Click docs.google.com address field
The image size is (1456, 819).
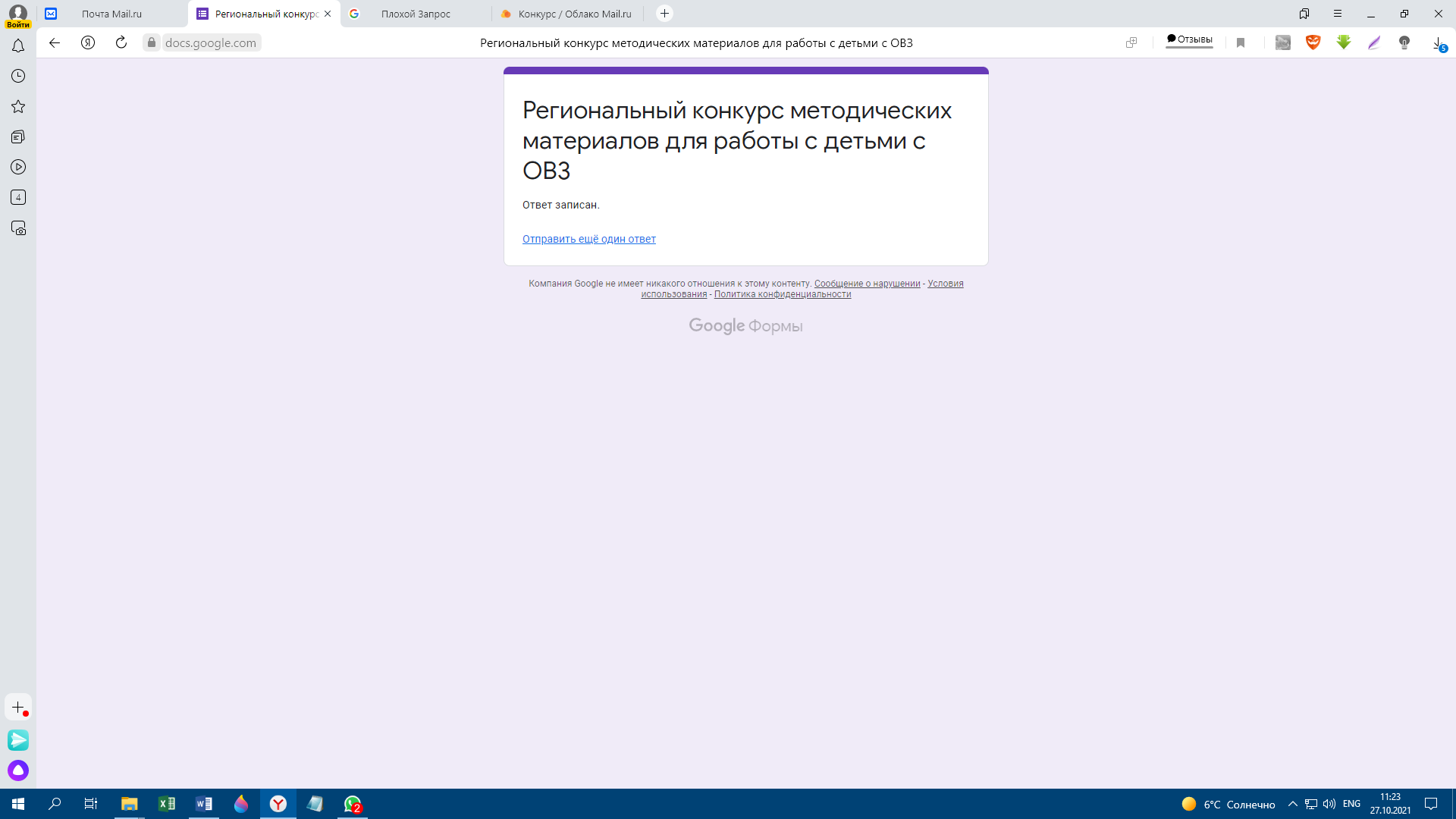point(211,42)
